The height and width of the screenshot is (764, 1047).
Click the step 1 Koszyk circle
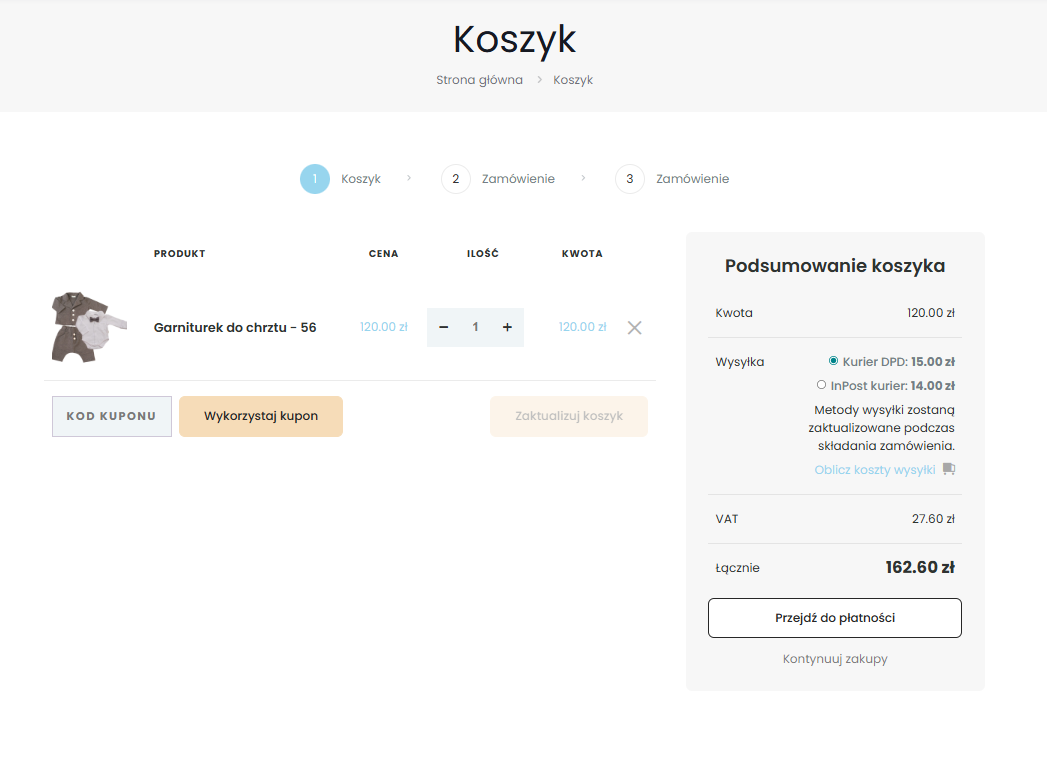point(315,179)
